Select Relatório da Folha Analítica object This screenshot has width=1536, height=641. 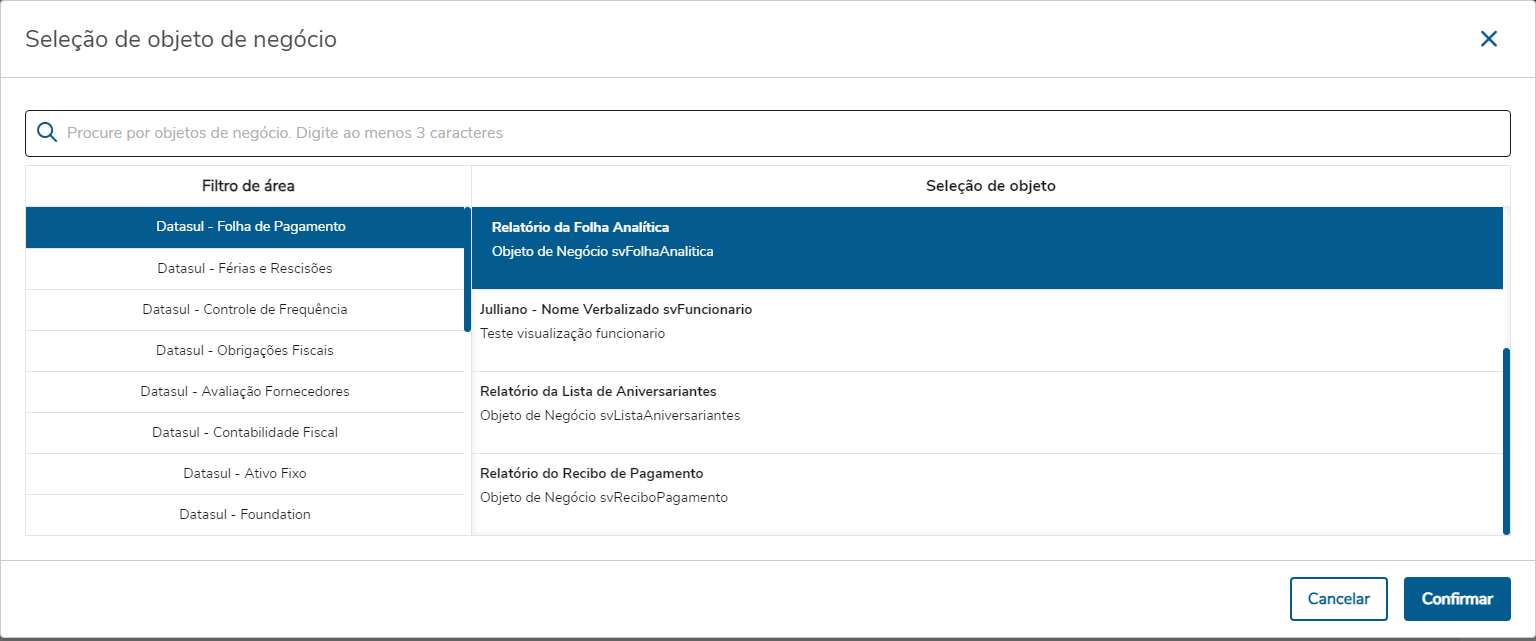986,240
